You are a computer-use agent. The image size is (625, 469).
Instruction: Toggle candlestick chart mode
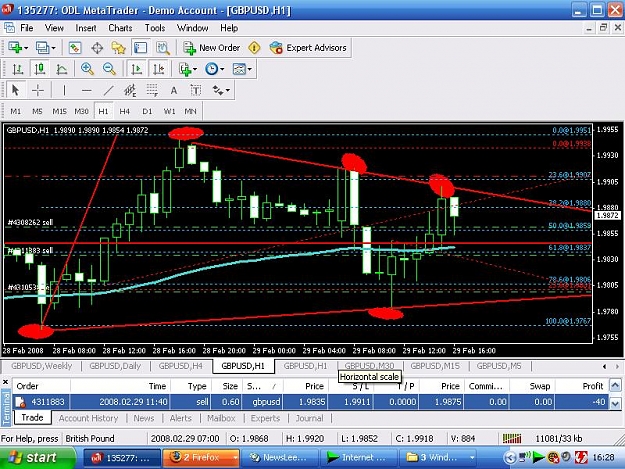[39, 69]
